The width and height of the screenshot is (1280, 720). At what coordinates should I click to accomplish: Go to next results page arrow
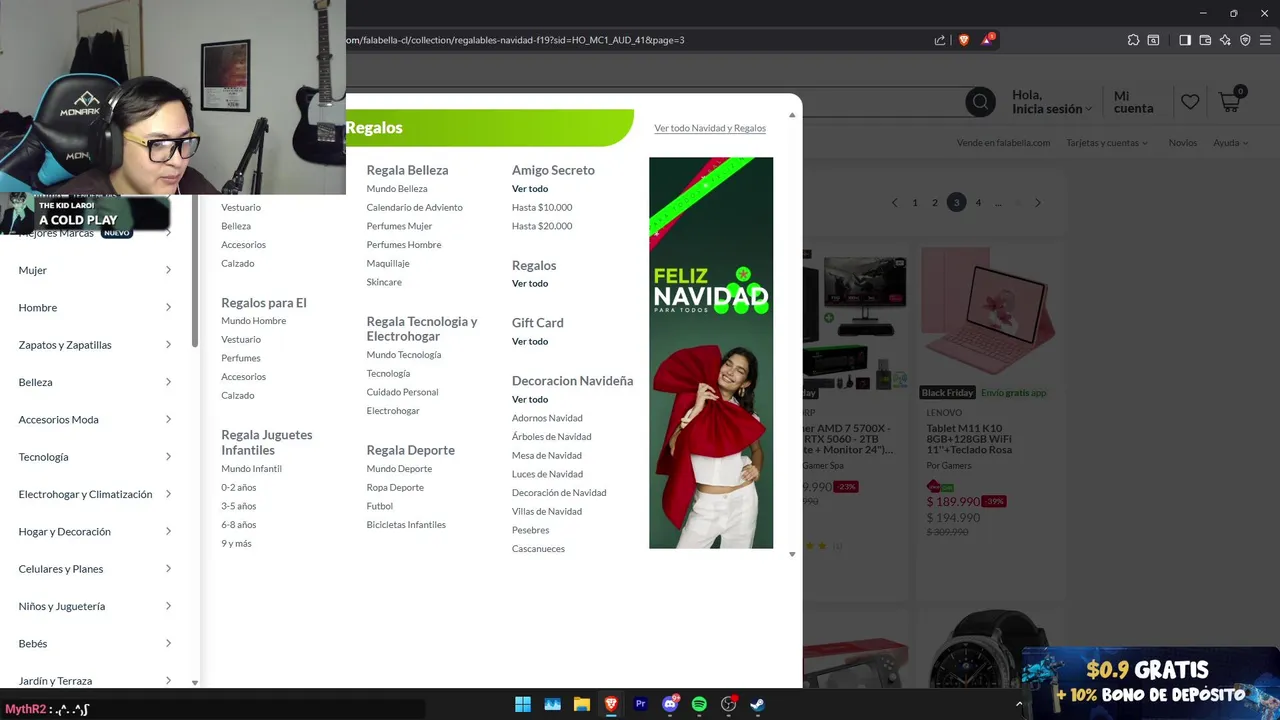tap(1038, 203)
